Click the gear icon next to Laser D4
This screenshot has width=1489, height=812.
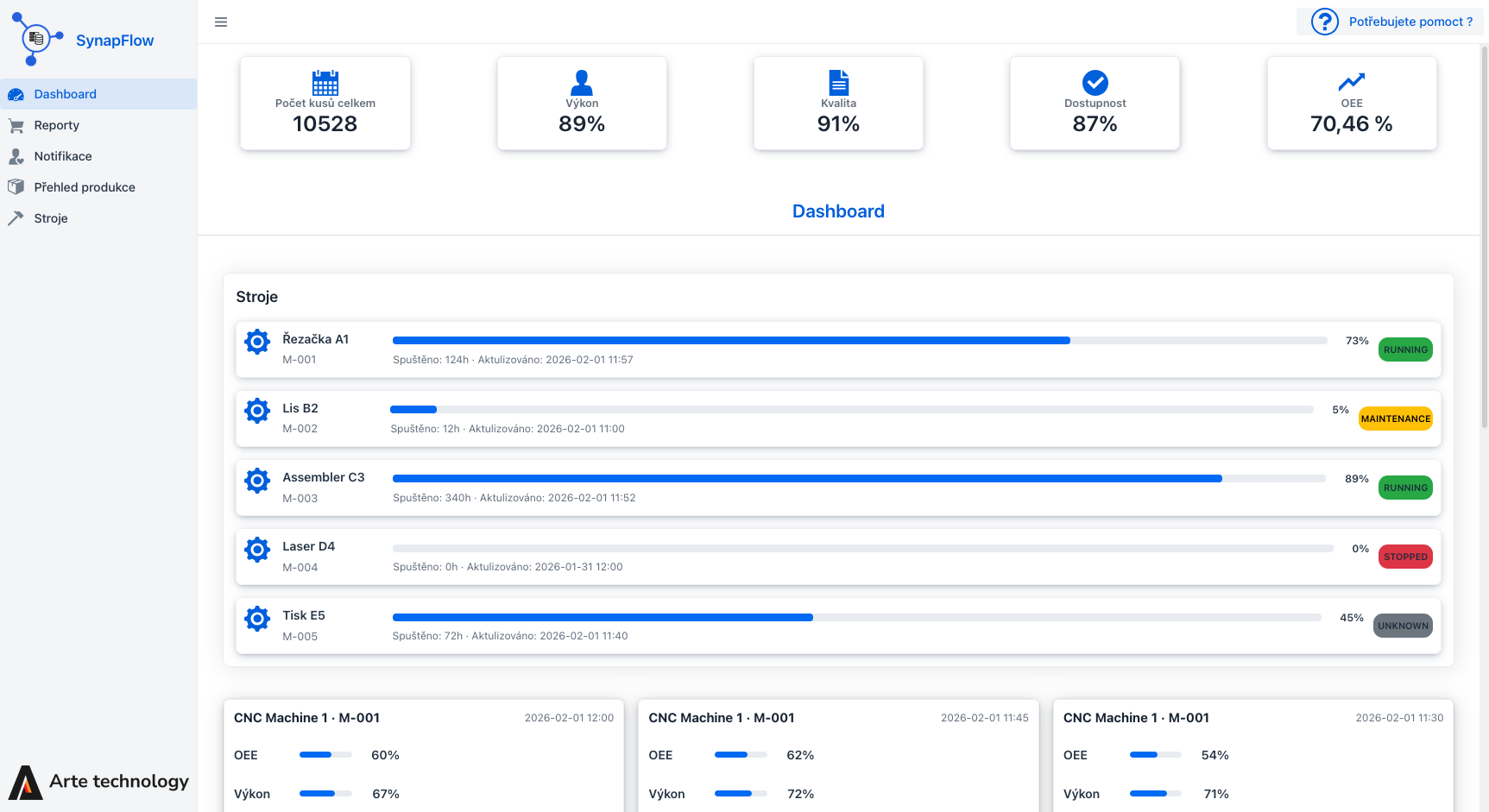[x=257, y=549]
